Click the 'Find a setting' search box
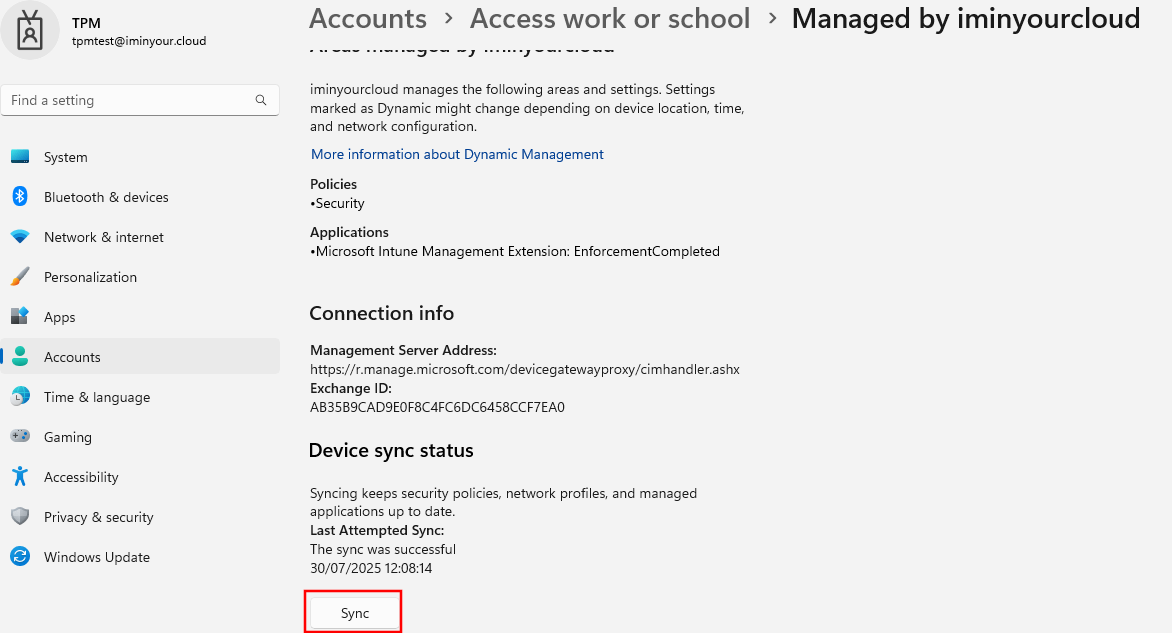The height and width of the screenshot is (633, 1172). pyautogui.click(x=130, y=100)
